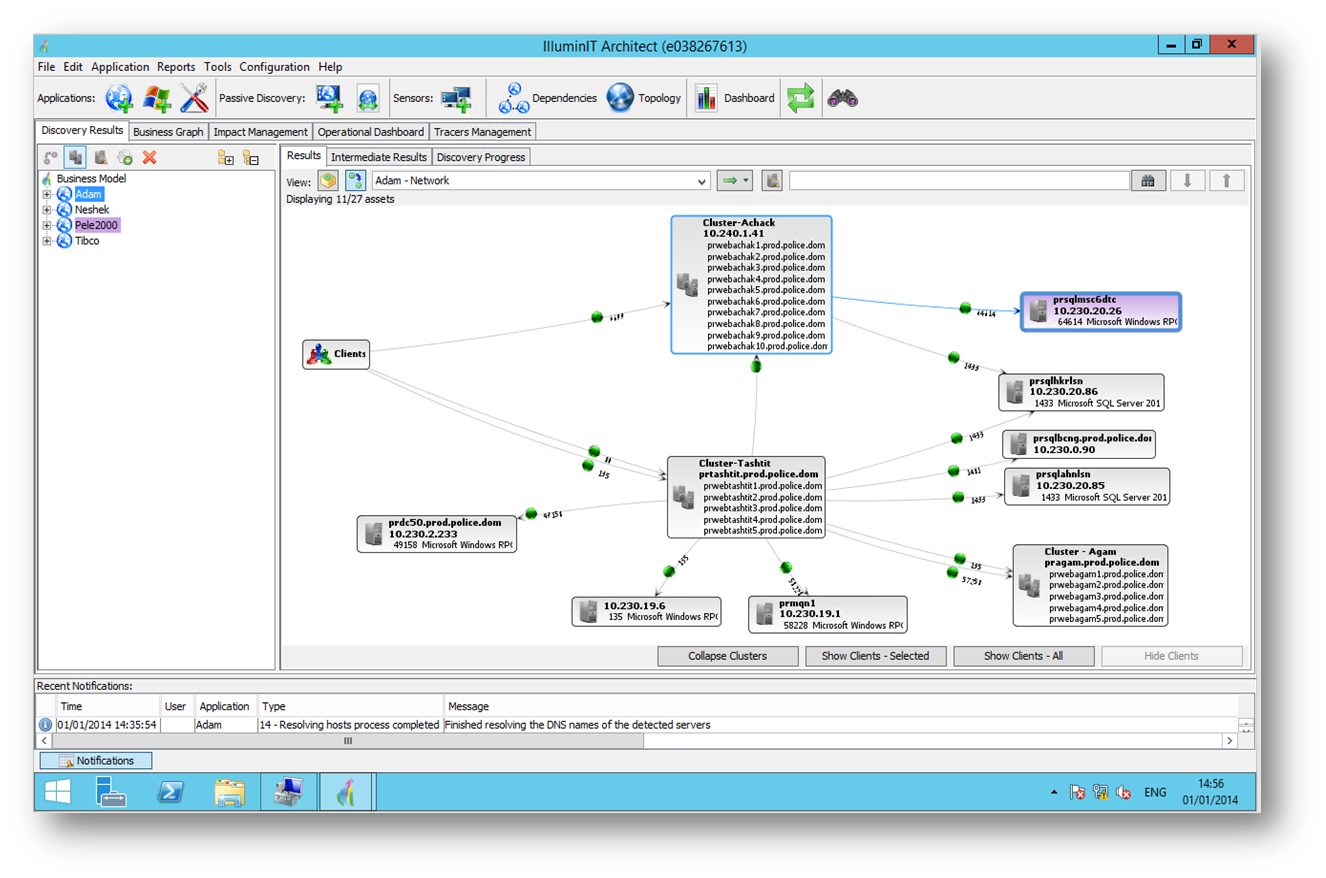
Task: Switch to the Impact Management tab
Action: [x=260, y=132]
